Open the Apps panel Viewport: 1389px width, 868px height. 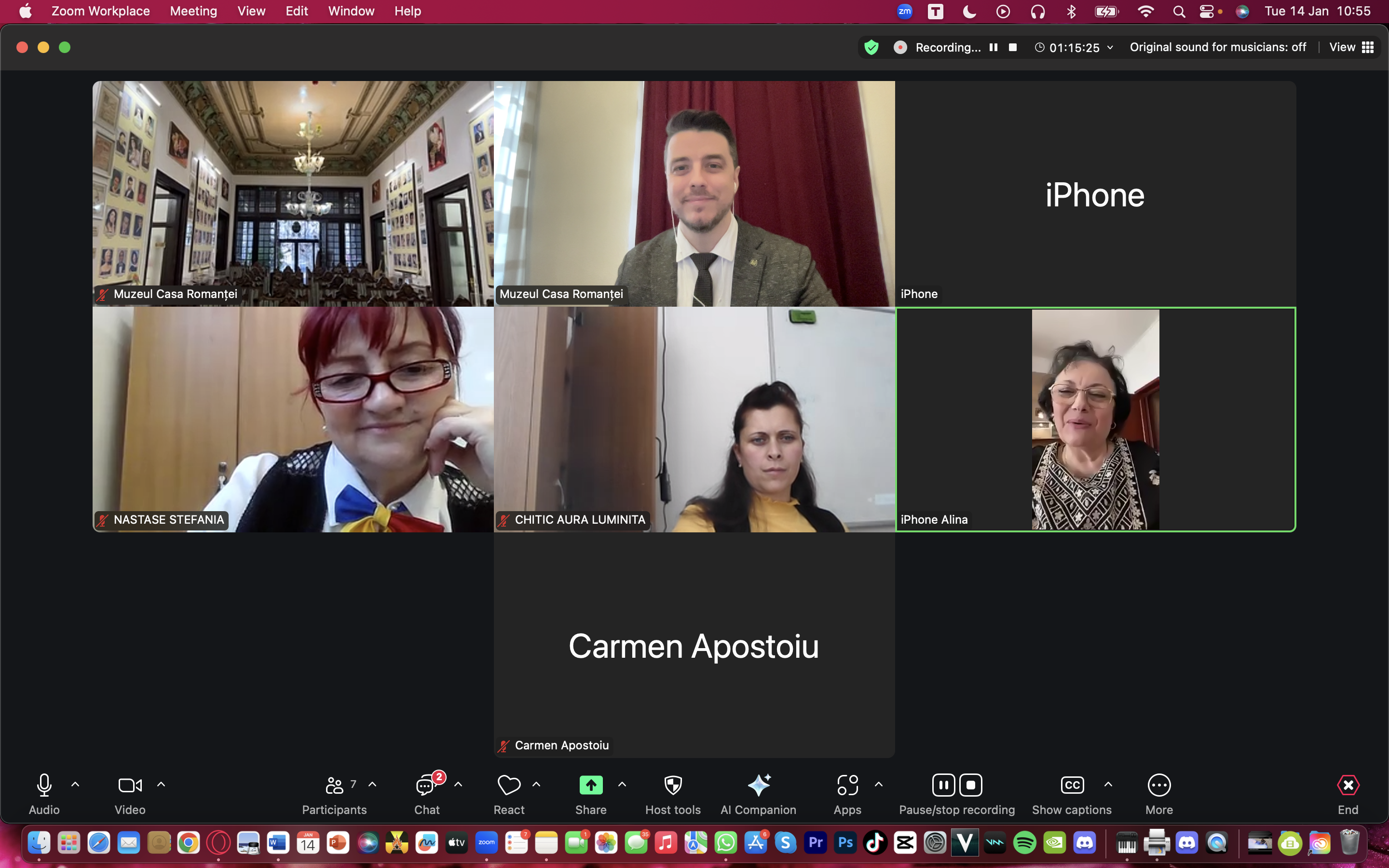(x=847, y=786)
